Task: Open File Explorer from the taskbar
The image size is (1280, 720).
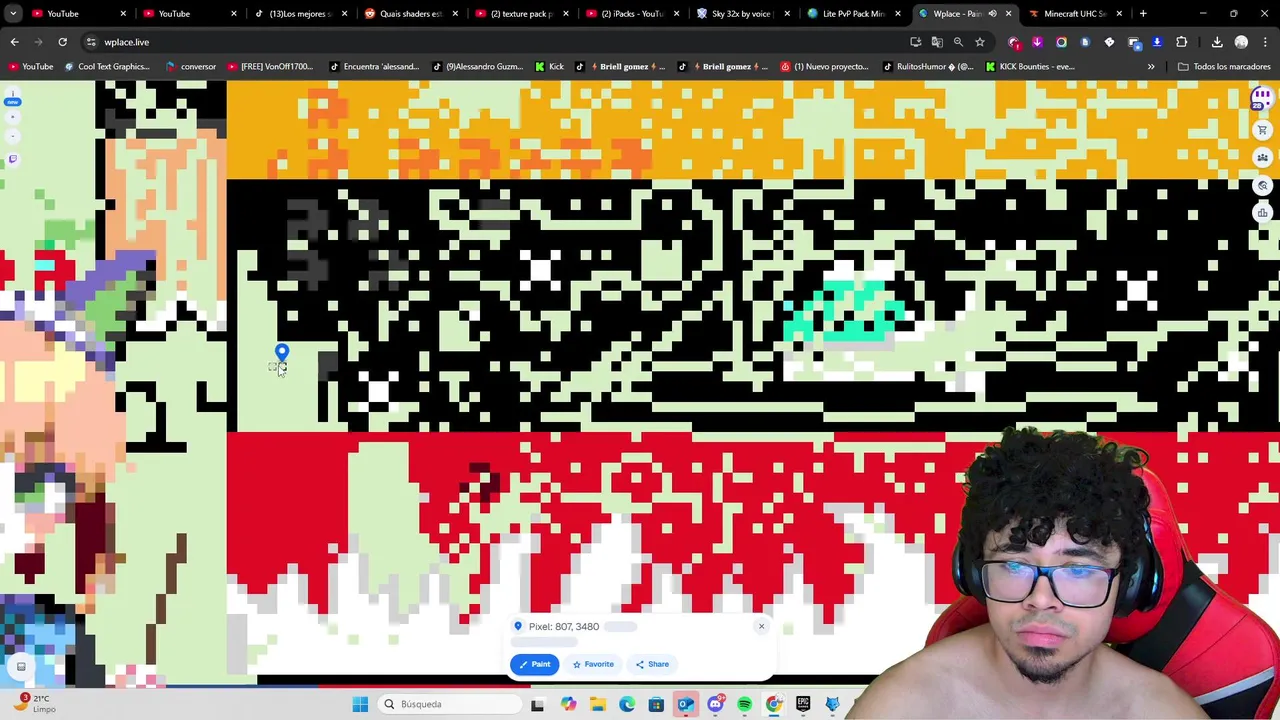Action: 597,704
